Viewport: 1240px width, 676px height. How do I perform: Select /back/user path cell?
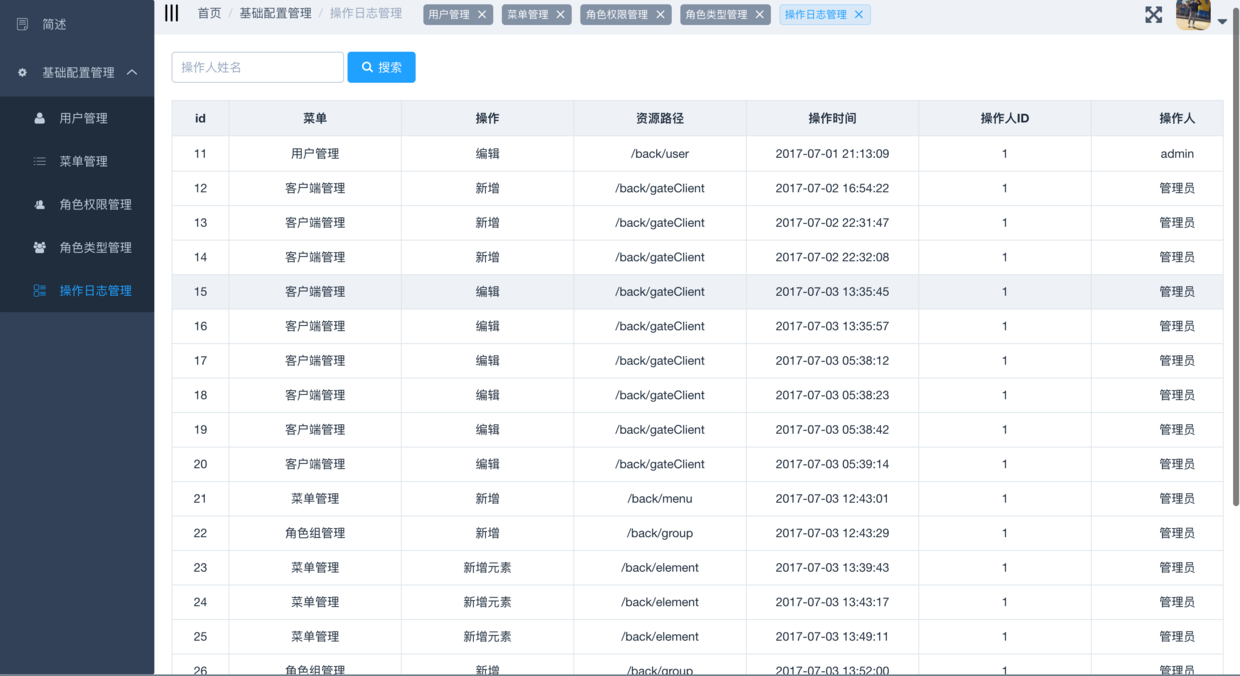click(x=660, y=154)
